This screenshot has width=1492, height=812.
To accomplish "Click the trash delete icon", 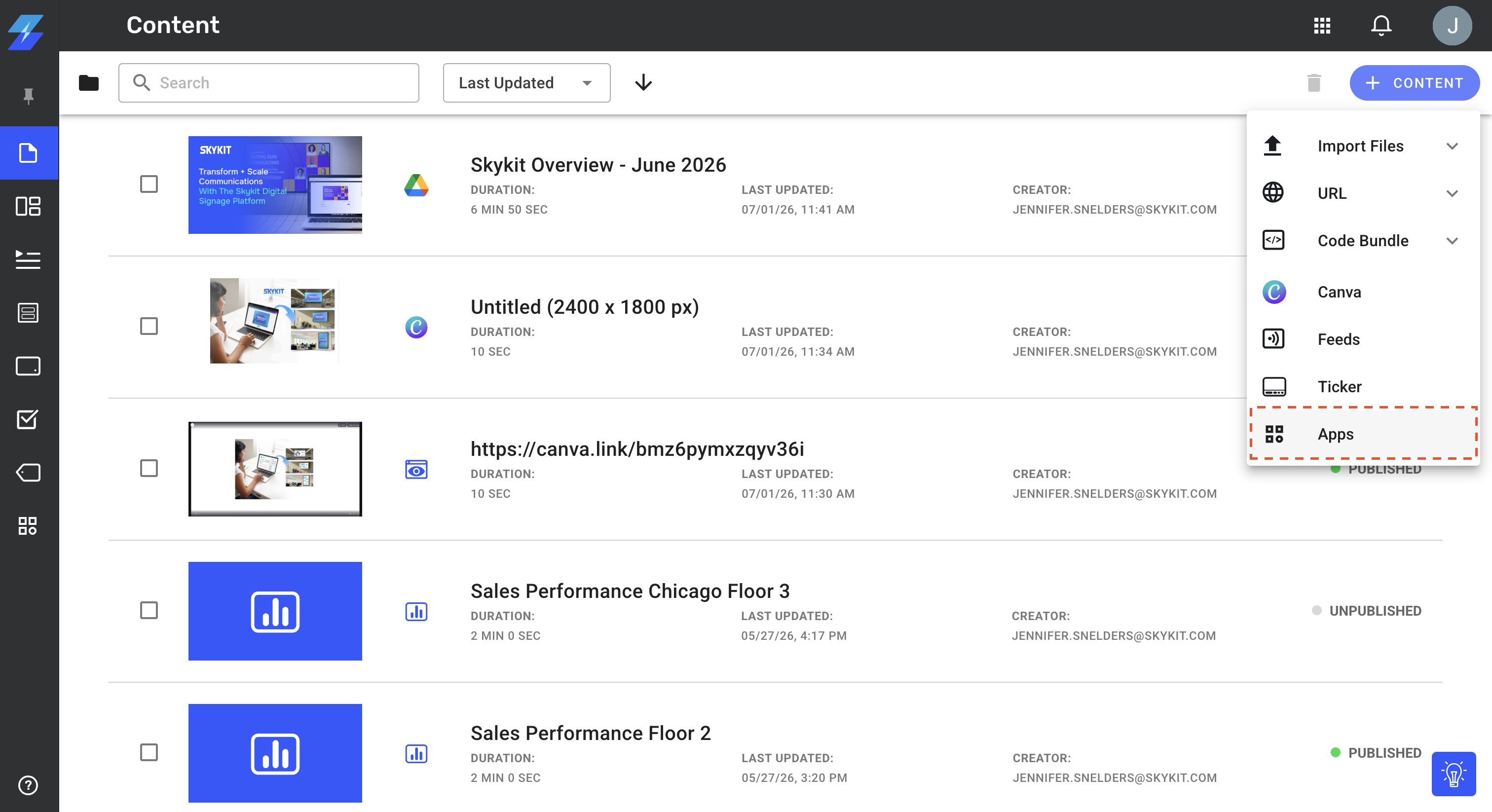I will [1314, 83].
